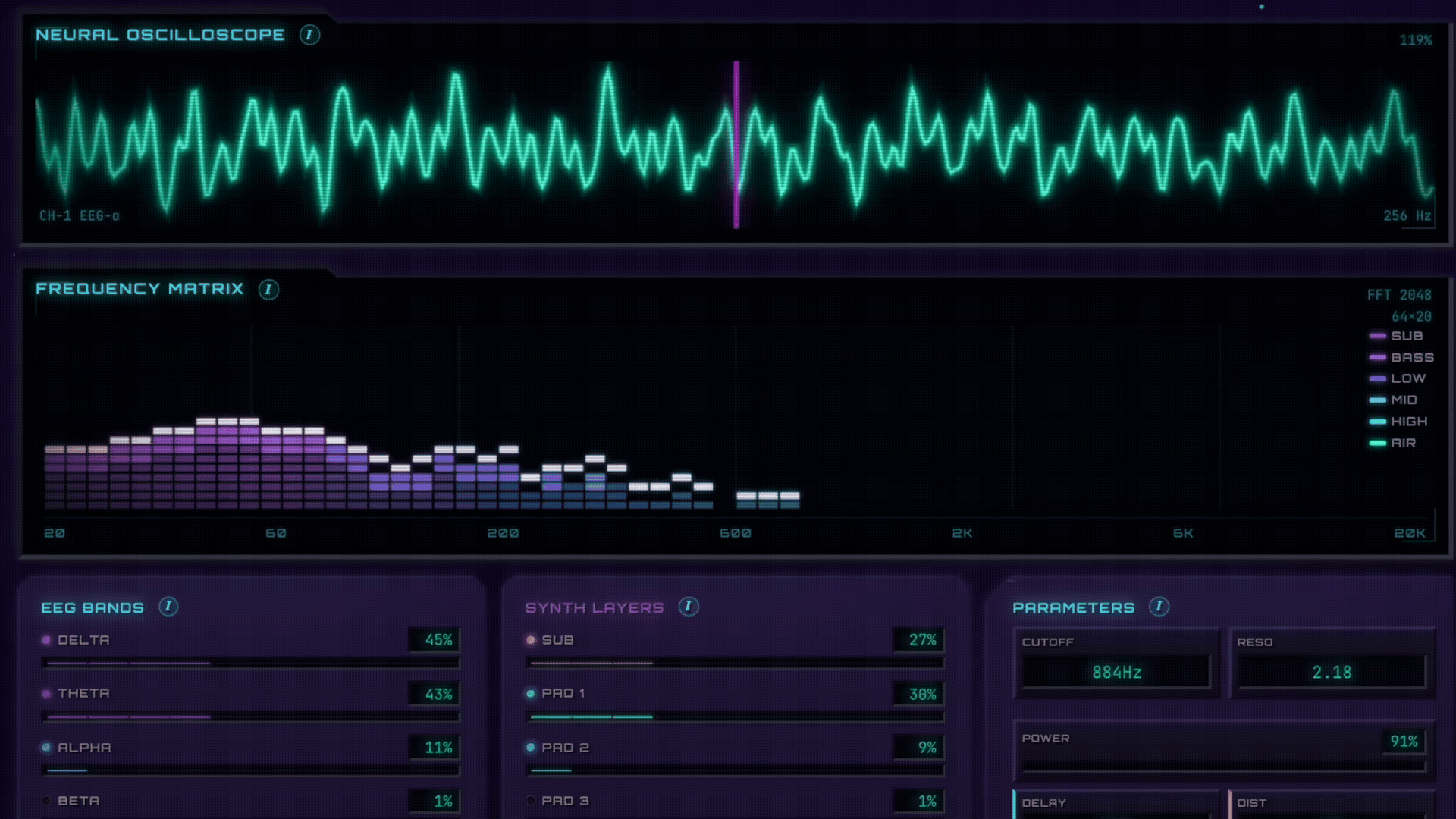Click the Synth Layers info icon
The image size is (1456, 819).
(688, 607)
